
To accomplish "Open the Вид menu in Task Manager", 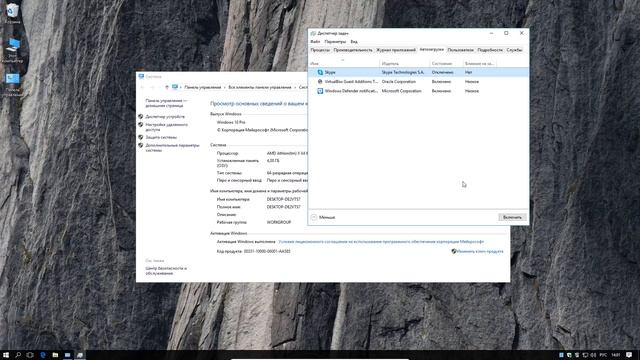I will (x=354, y=42).
